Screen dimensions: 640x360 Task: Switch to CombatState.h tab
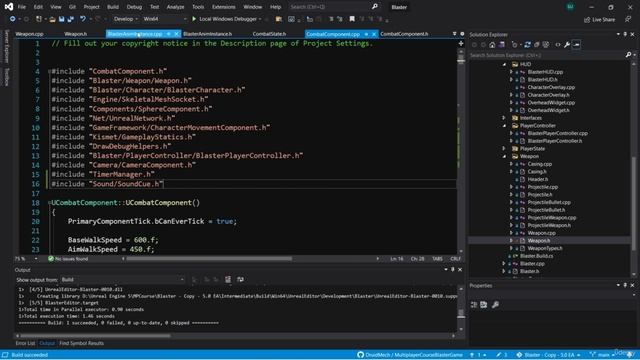269,34
